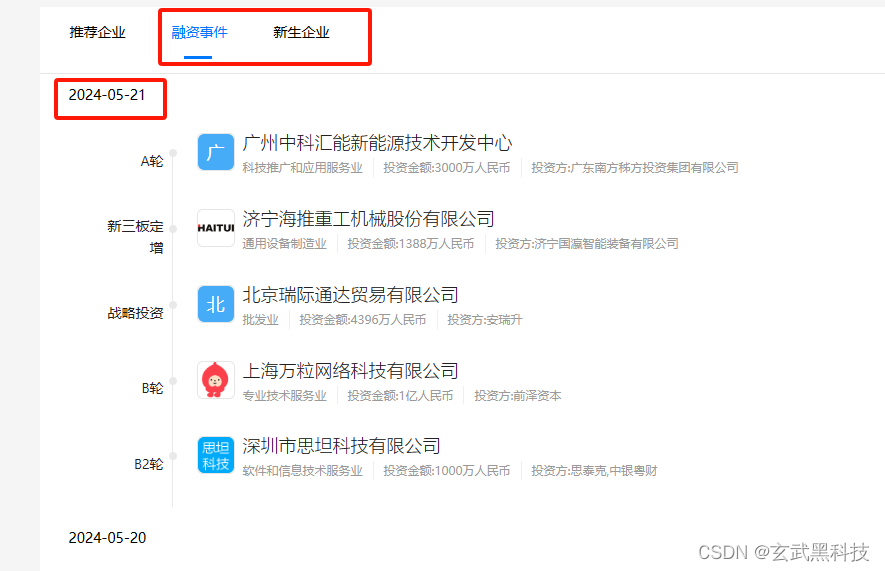Click 投资金额:1000万人民币 text
Image resolution: width=885 pixels, height=571 pixels.
point(446,471)
